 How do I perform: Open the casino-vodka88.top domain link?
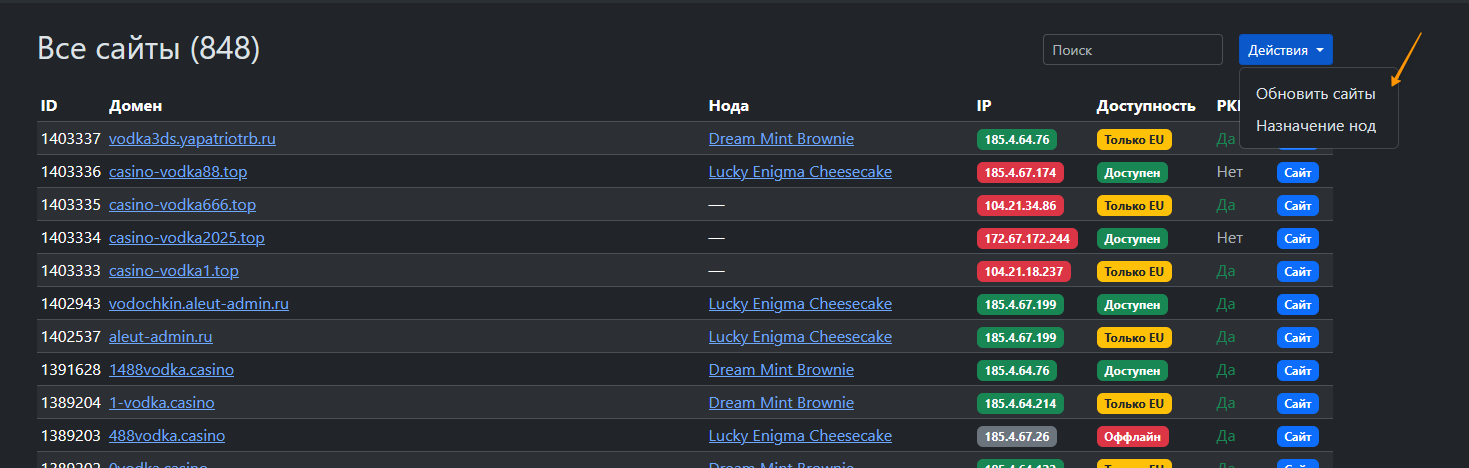click(178, 172)
